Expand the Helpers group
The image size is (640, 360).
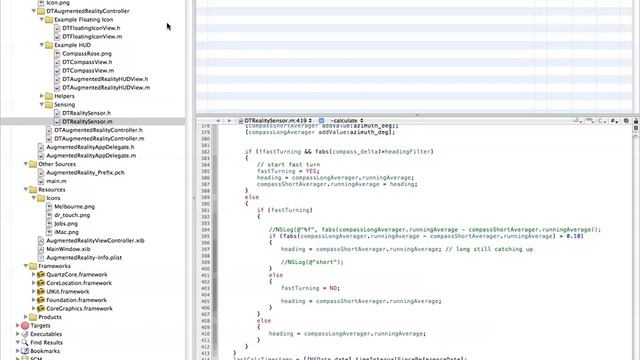pyautogui.click(x=42, y=96)
